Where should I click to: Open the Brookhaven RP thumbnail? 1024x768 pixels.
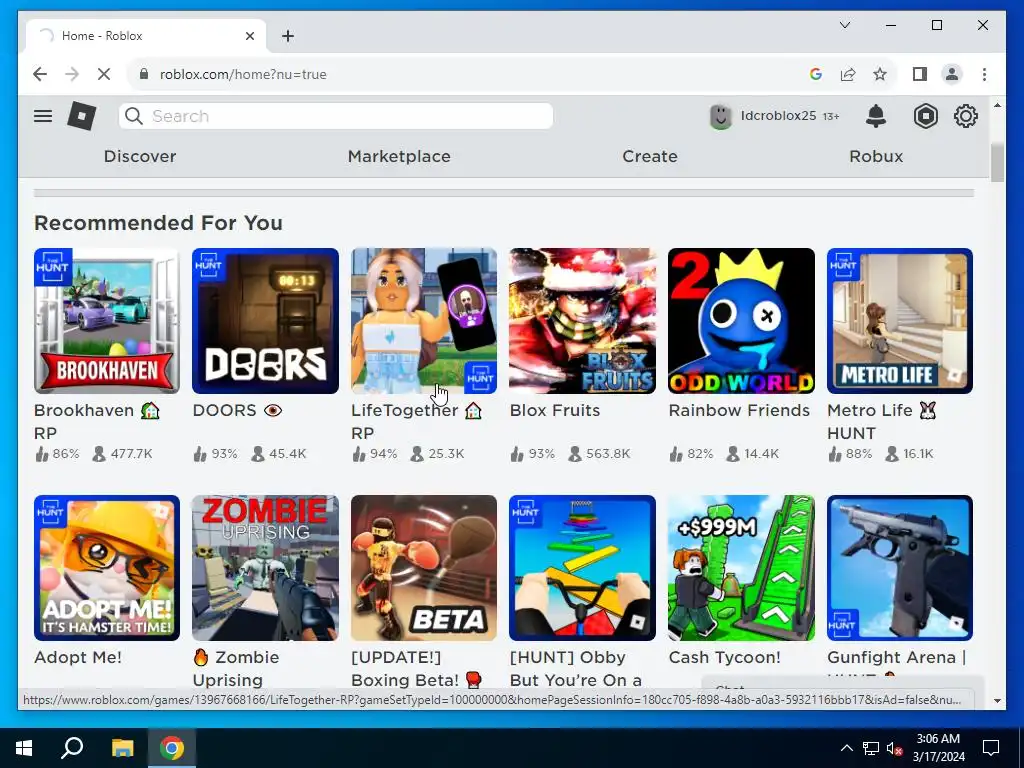pos(107,321)
